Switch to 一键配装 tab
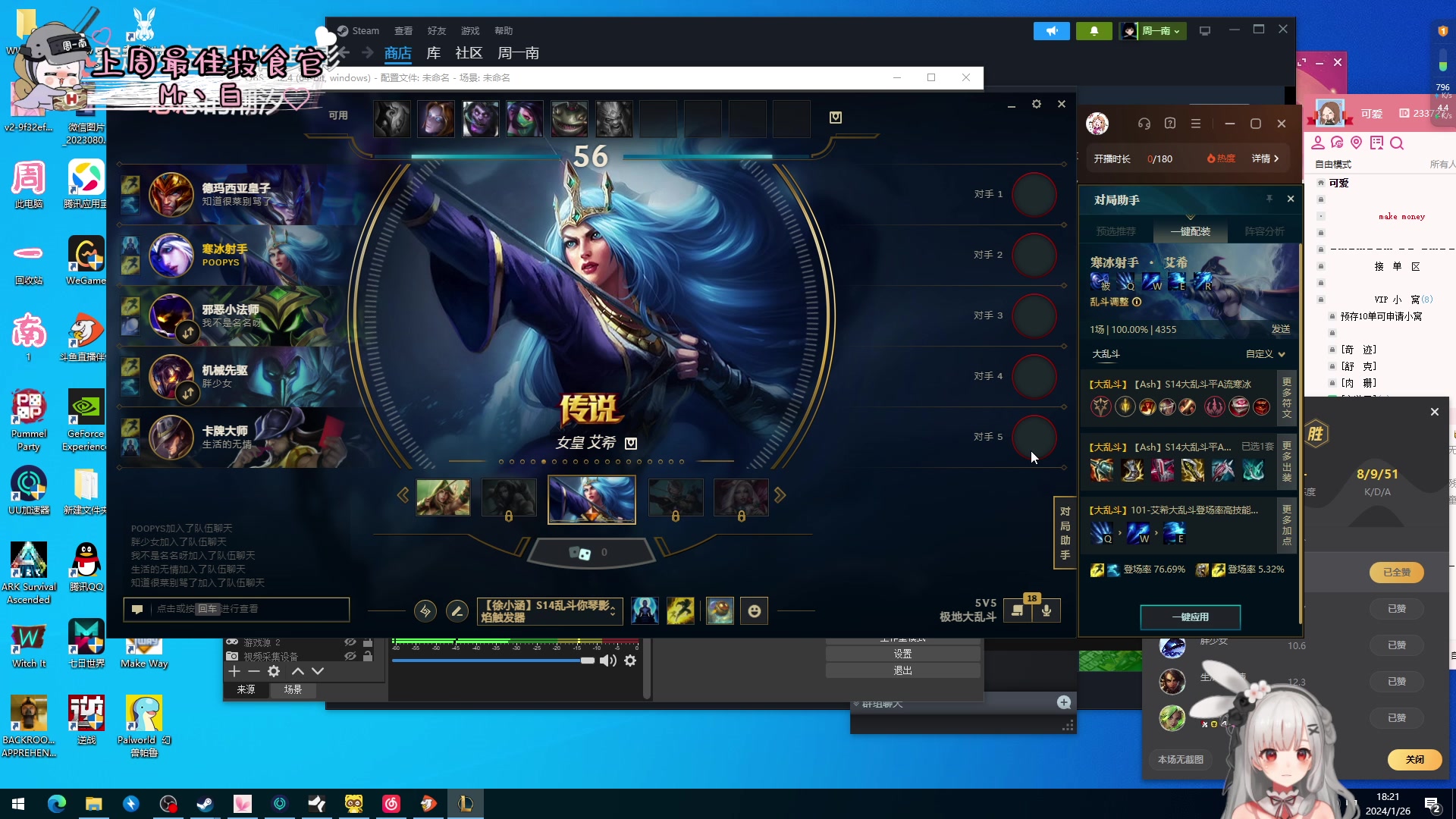The height and width of the screenshot is (819, 1456). click(1190, 231)
